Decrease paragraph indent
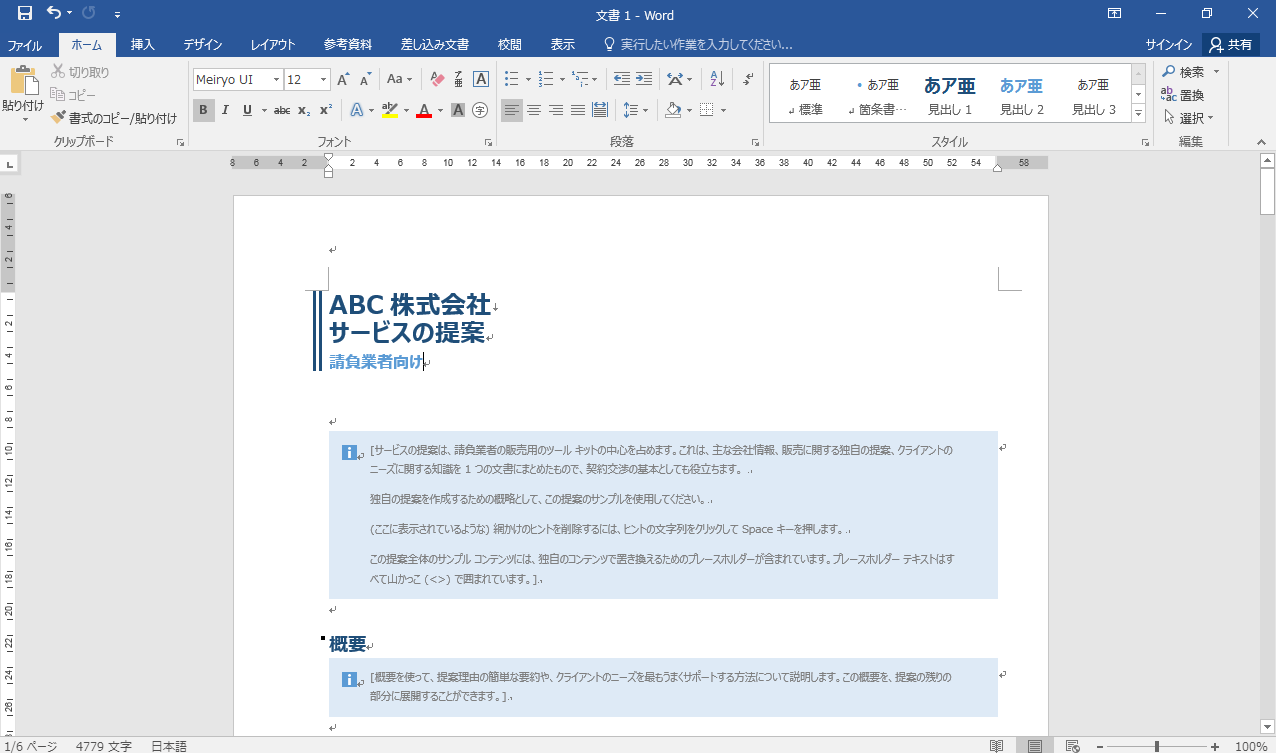 click(621, 79)
